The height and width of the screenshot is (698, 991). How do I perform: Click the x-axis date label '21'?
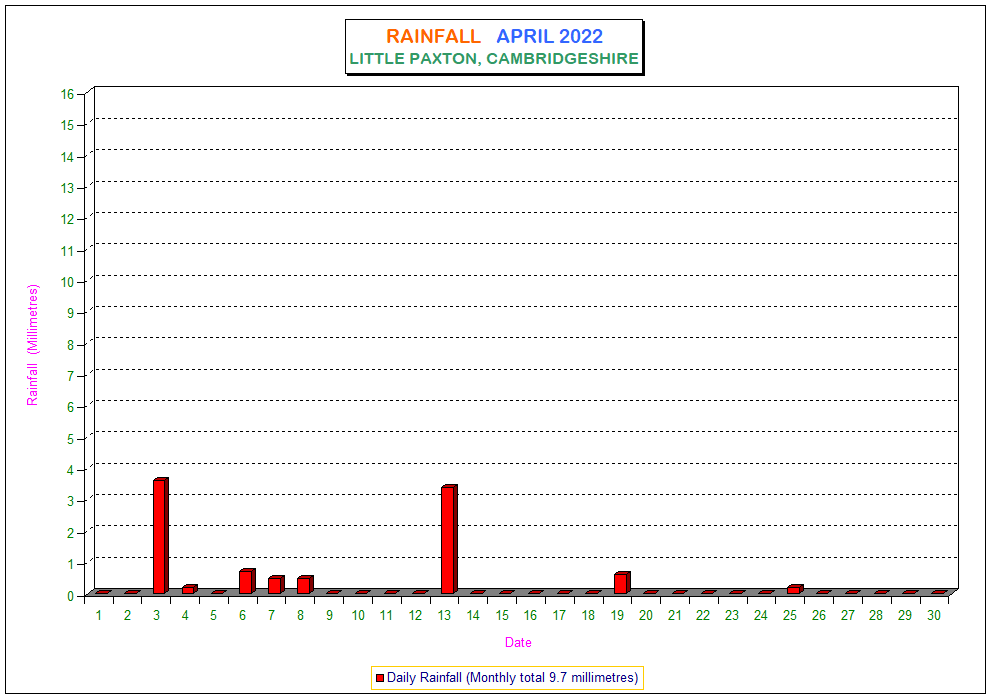pyautogui.click(x=675, y=616)
